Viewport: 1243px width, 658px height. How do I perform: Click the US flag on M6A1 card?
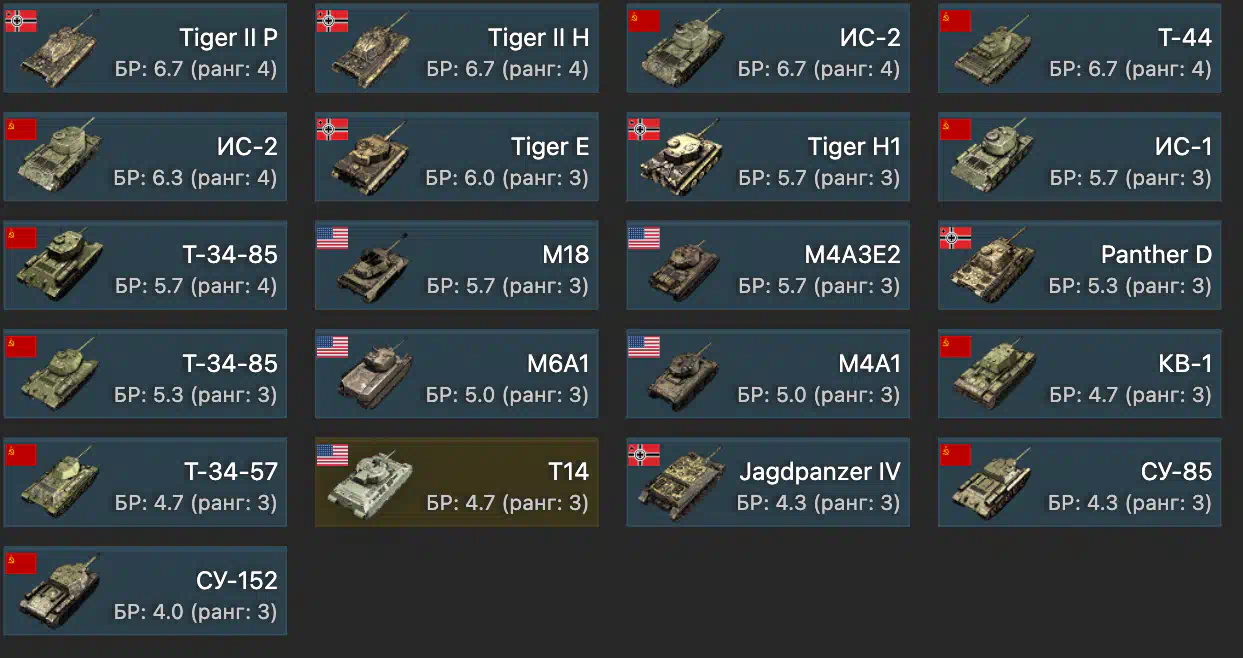pyautogui.click(x=333, y=346)
